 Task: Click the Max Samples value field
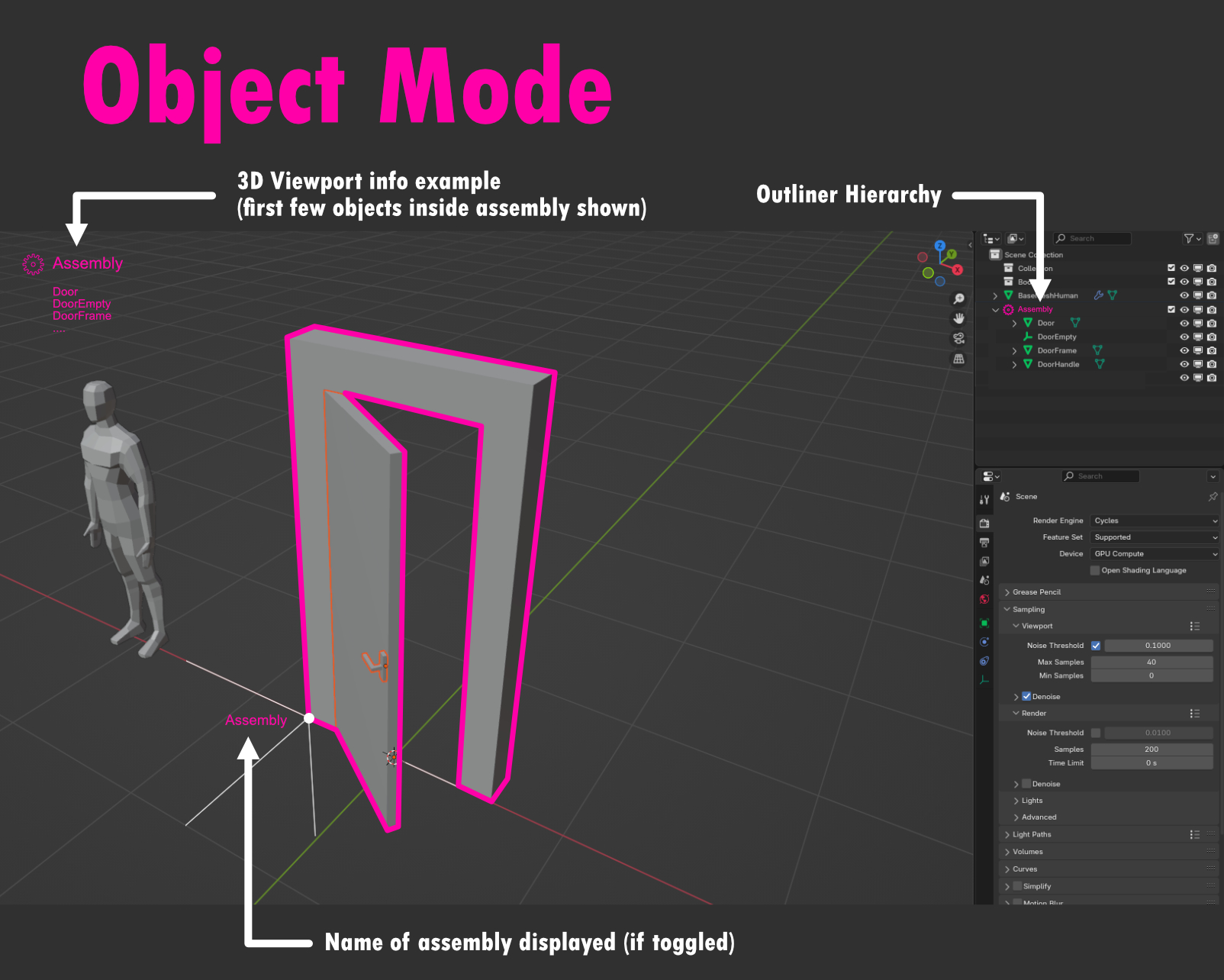coord(1152,662)
